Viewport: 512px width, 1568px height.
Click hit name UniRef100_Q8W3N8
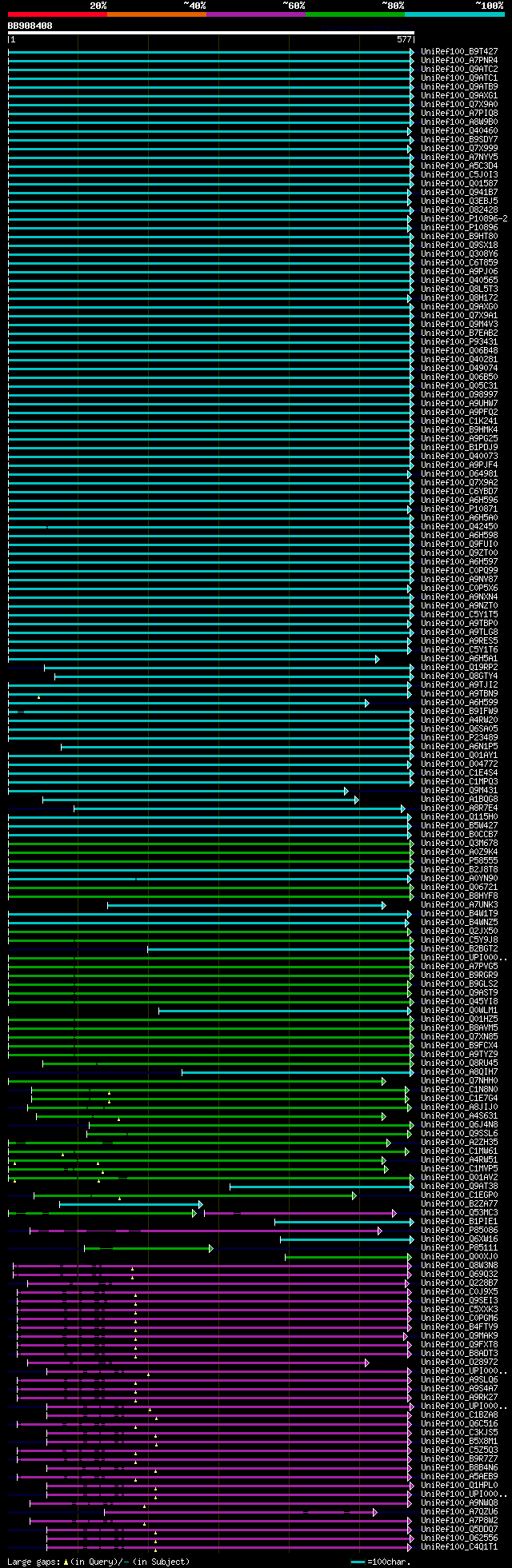point(459,1265)
